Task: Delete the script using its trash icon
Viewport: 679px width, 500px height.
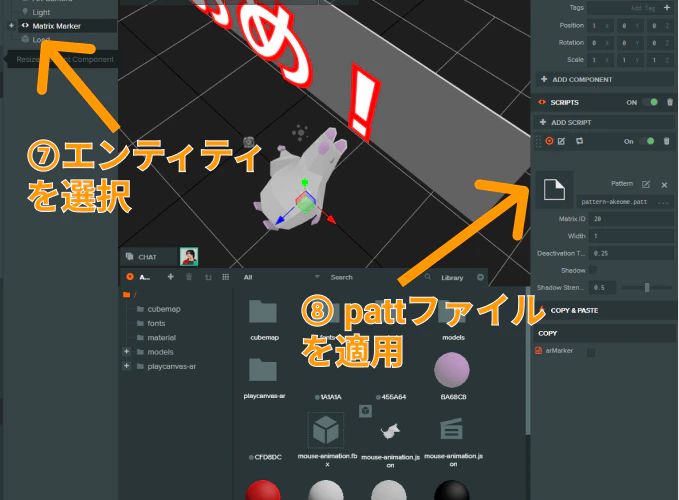Action: 666,141
